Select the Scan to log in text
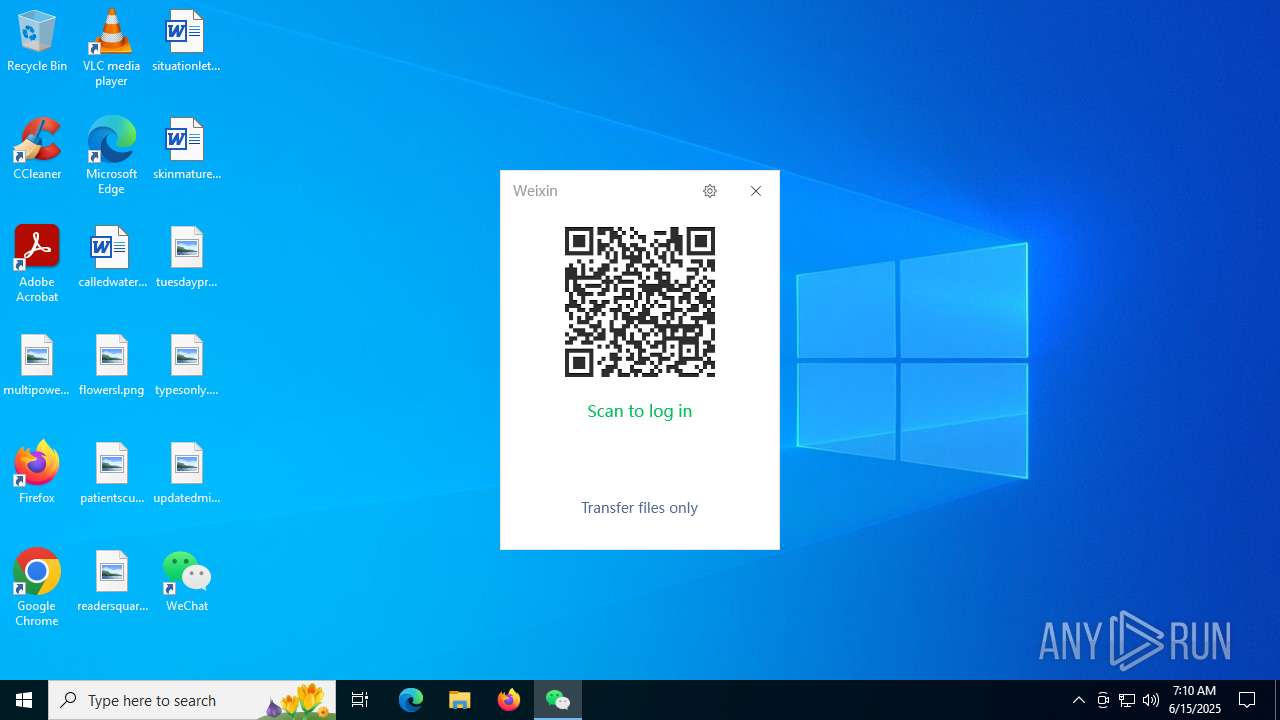 (x=640, y=411)
